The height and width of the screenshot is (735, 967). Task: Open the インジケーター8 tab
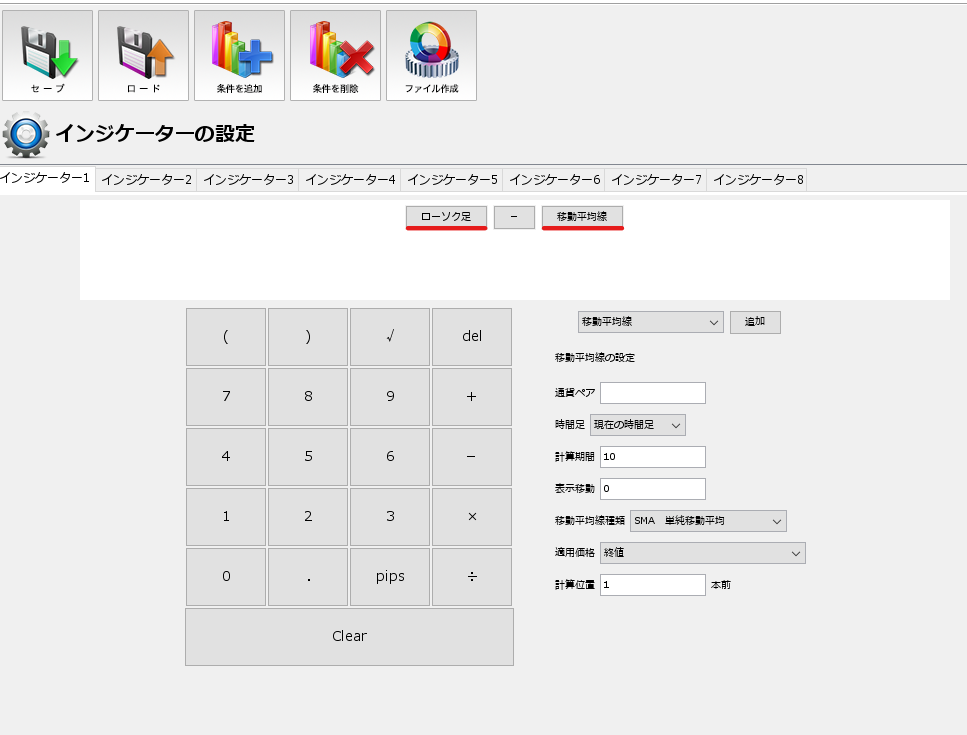tap(757, 179)
